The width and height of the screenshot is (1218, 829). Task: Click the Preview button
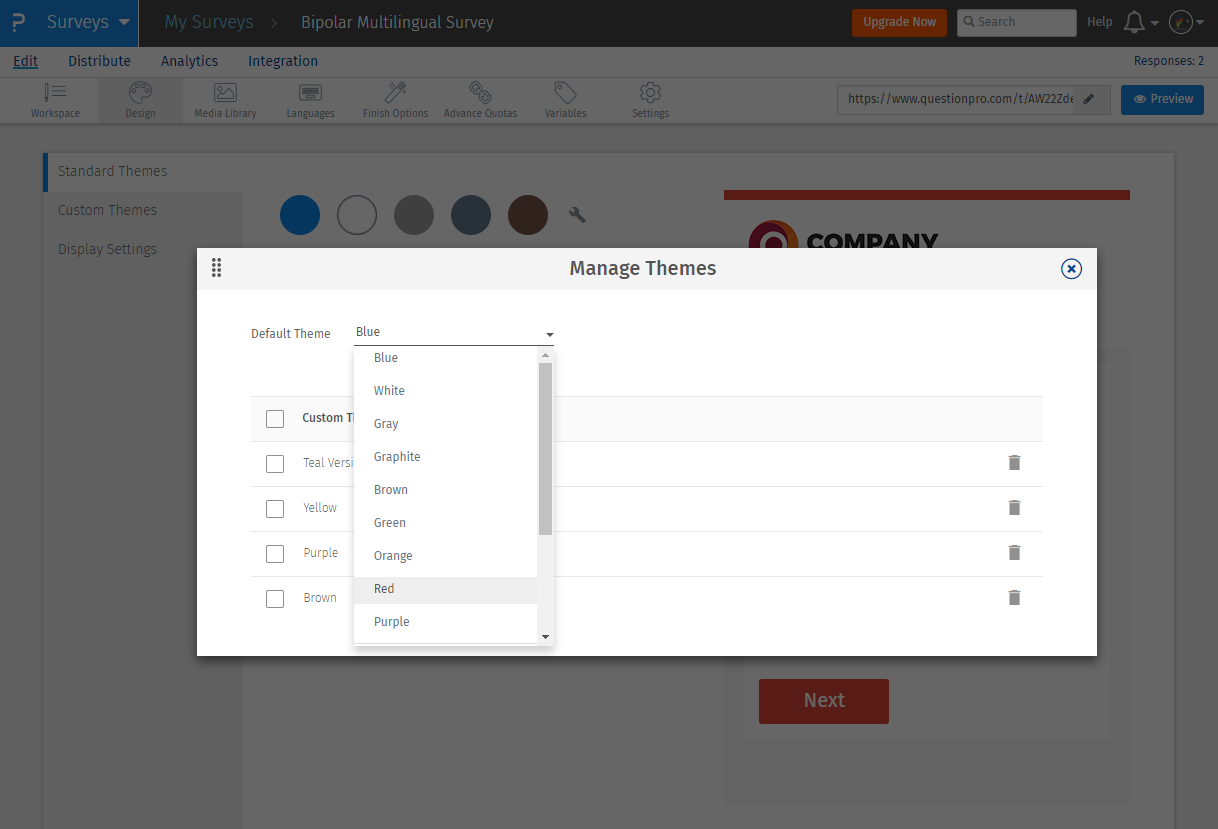tap(1162, 99)
